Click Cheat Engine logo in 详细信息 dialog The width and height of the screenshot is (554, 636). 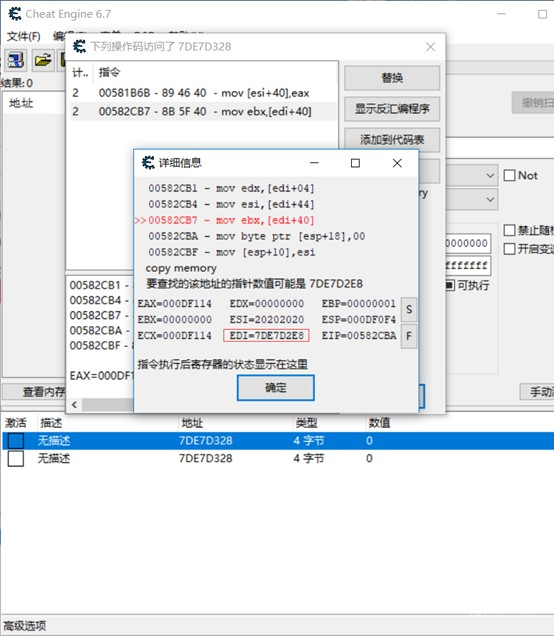point(148,163)
